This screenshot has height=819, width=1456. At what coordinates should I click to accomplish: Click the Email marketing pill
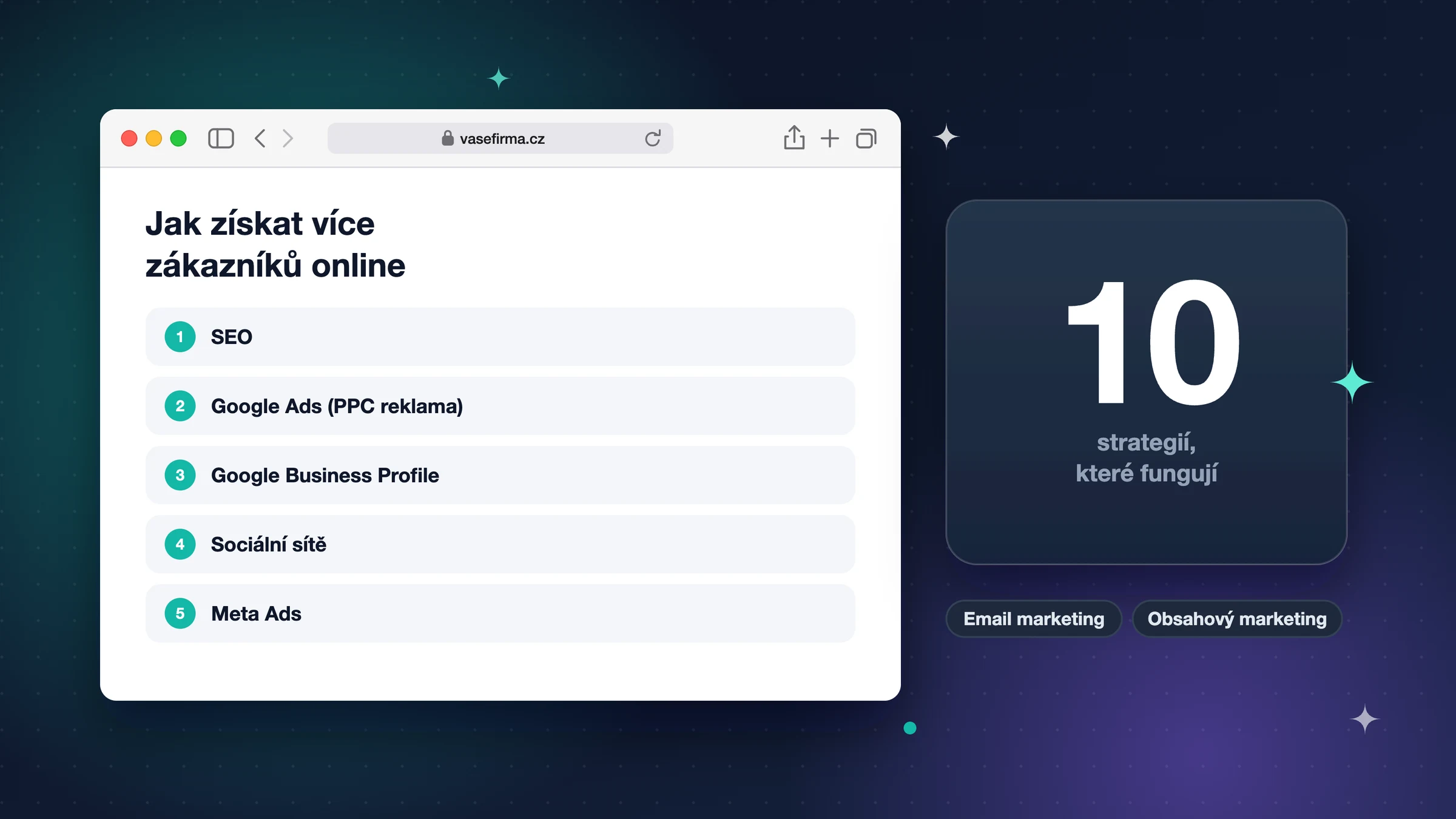click(1034, 619)
